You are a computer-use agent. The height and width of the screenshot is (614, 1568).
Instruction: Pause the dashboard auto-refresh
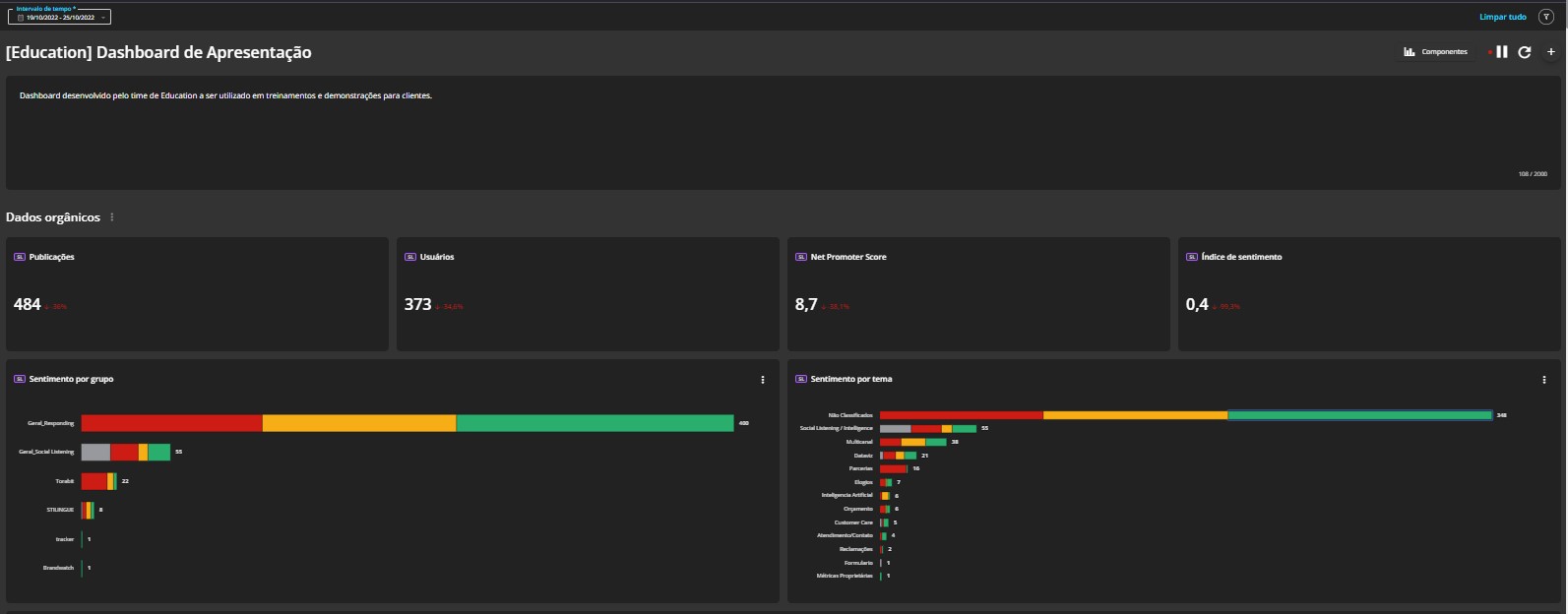tap(1502, 52)
